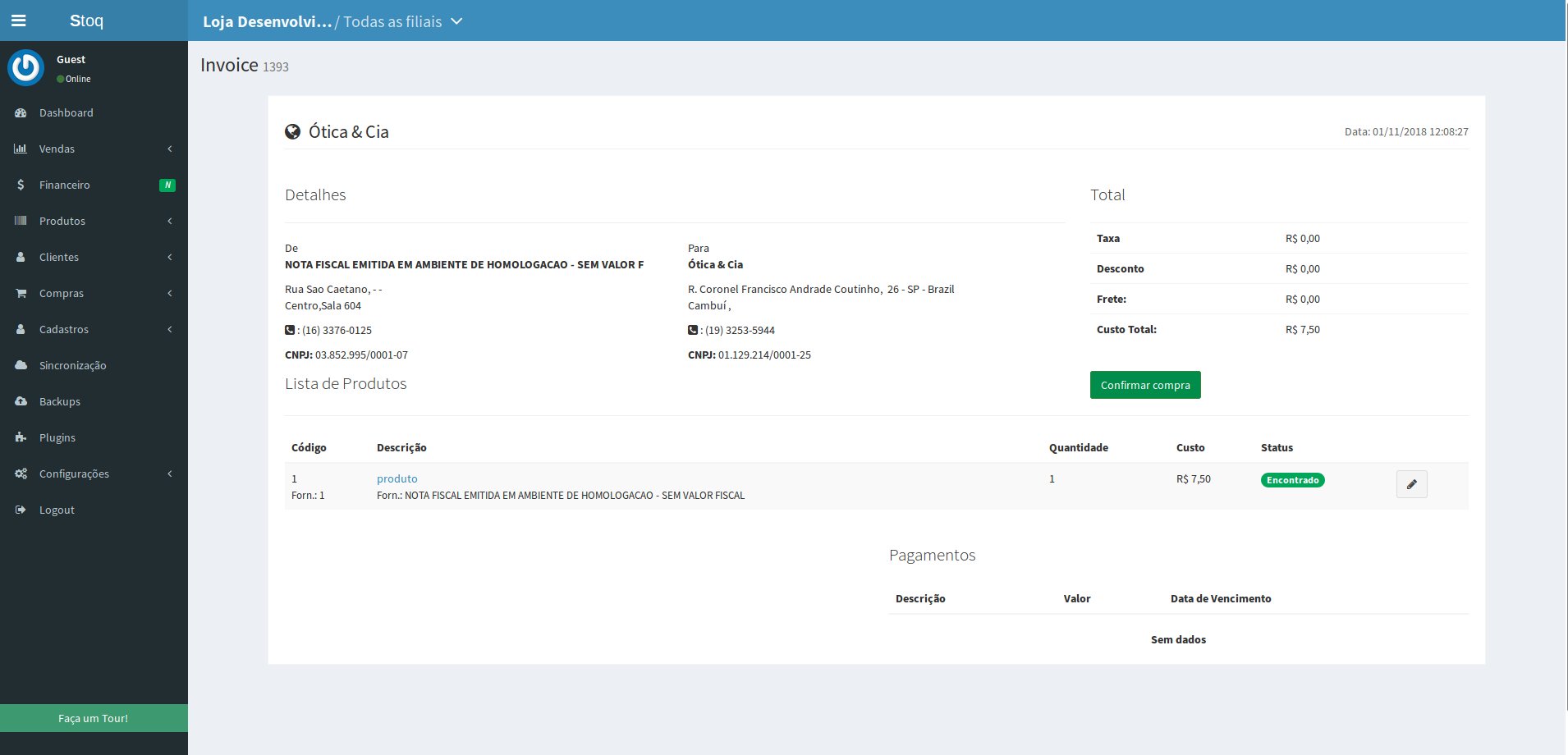The image size is (1568, 755).
Task: Select the Logout menu item
Action: [x=94, y=510]
